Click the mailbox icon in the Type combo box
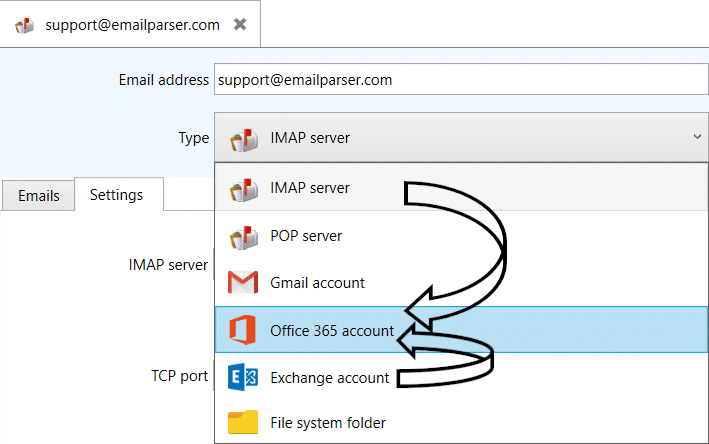 pos(244,139)
